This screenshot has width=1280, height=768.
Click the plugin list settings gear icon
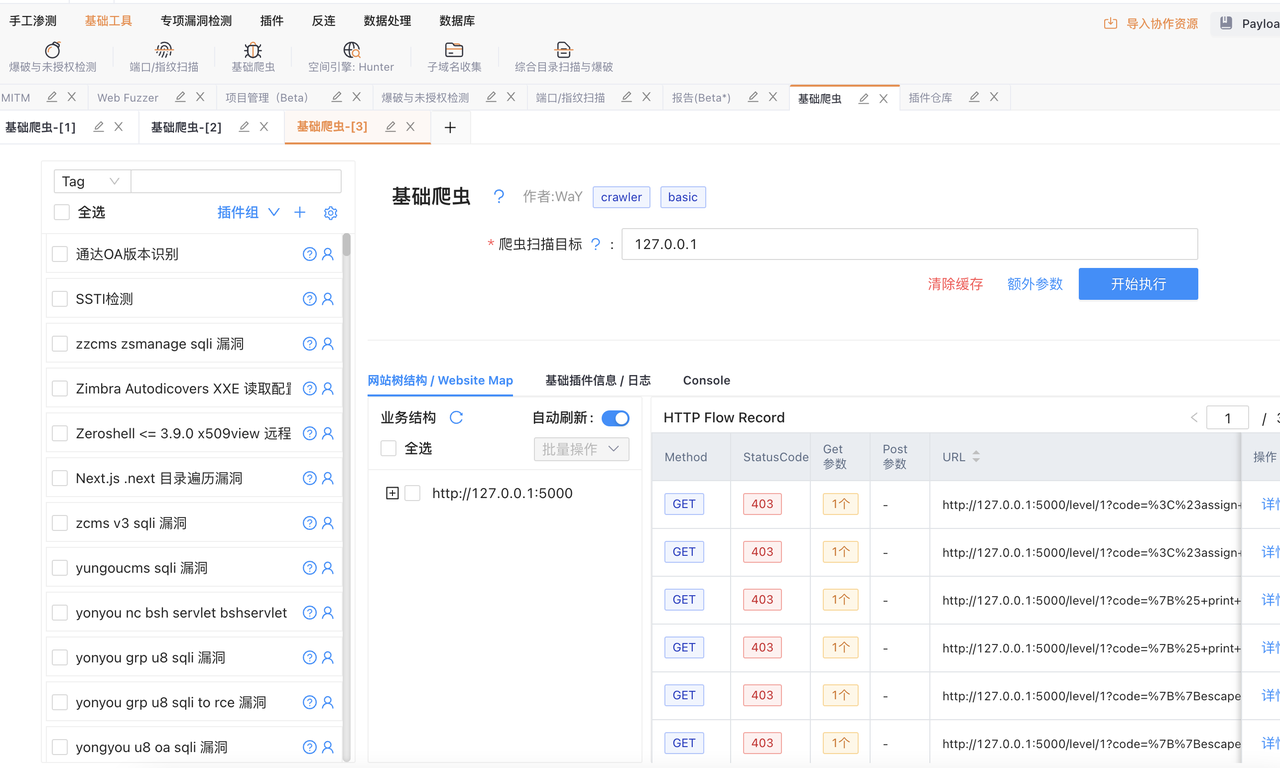(331, 213)
